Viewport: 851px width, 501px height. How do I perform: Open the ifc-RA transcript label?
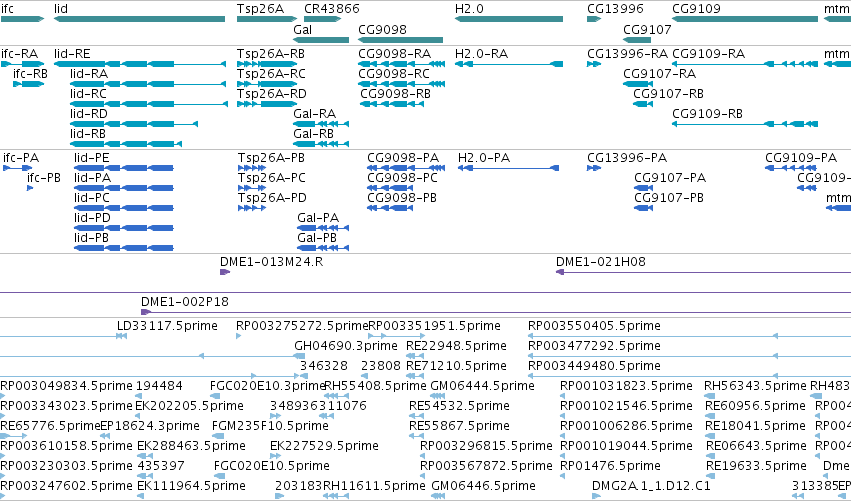point(20,54)
